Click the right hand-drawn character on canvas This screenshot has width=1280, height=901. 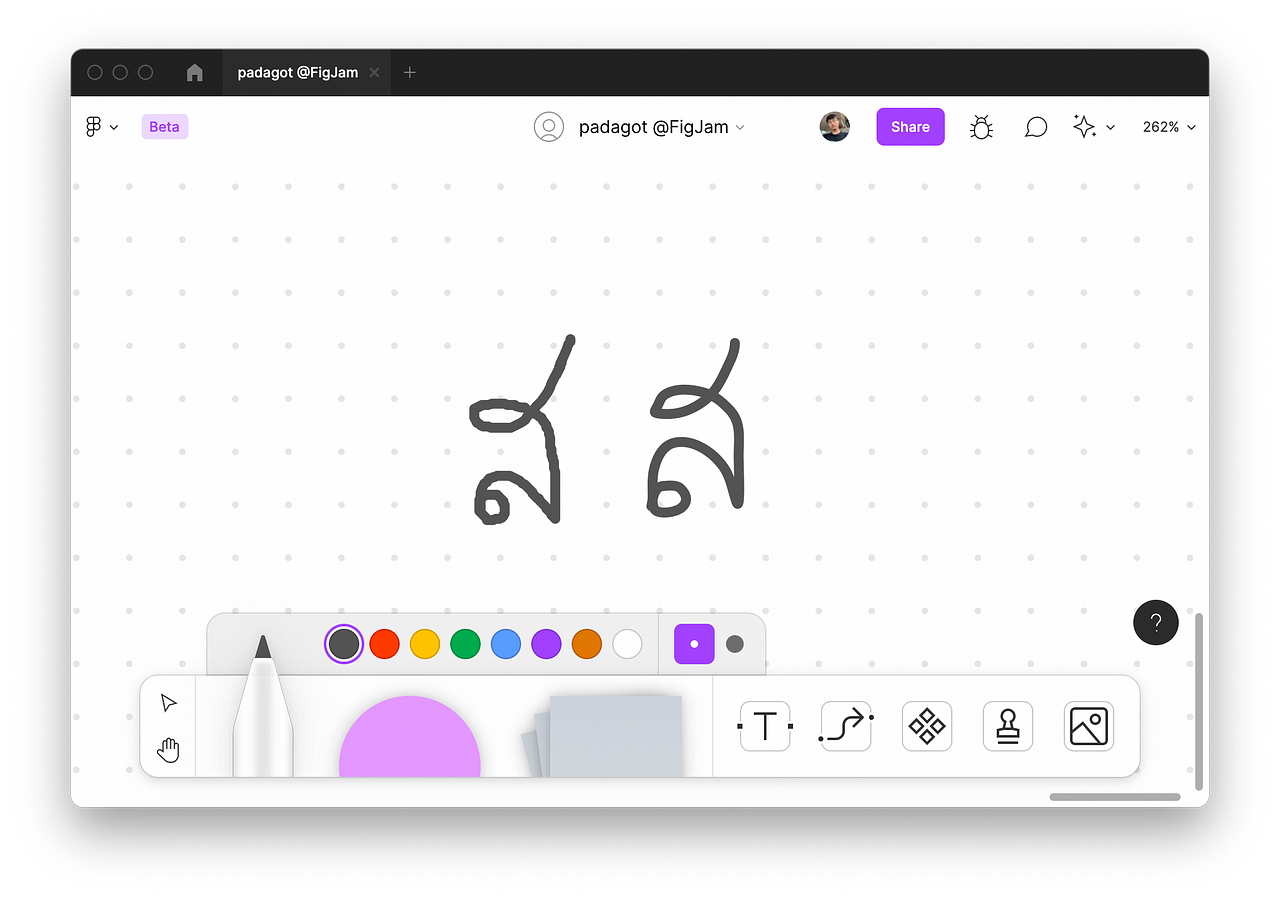coord(697,428)
